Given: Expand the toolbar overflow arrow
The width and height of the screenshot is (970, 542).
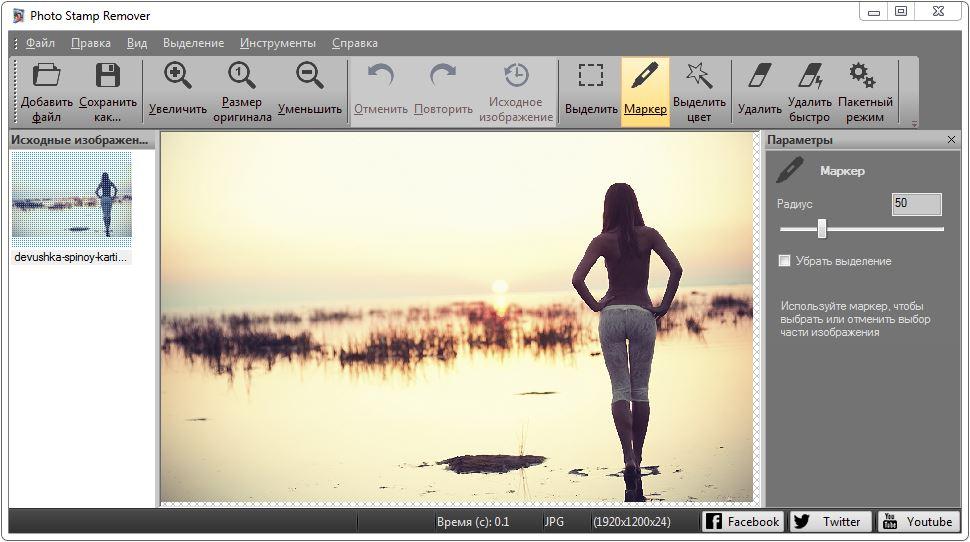Looking at the screenshot, I should click(914, 124).
